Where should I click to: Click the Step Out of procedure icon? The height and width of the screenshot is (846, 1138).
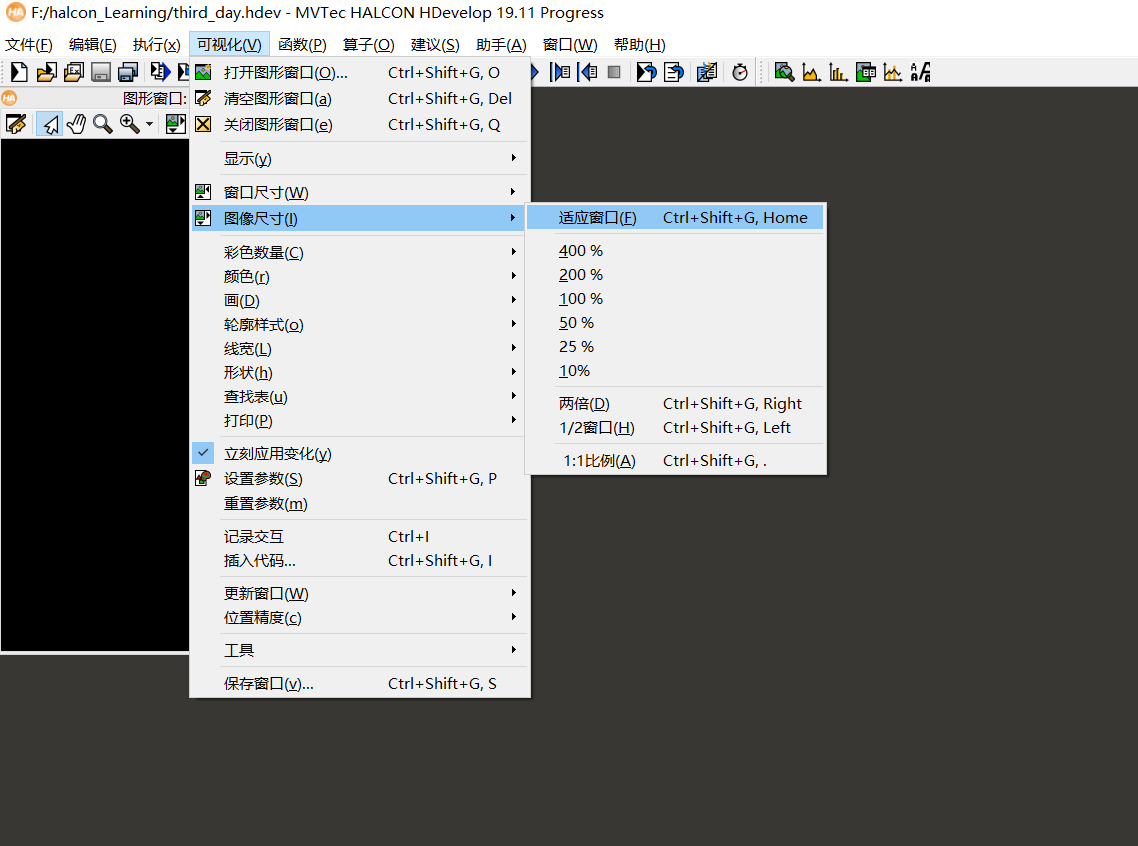click(x=587, y=72)
